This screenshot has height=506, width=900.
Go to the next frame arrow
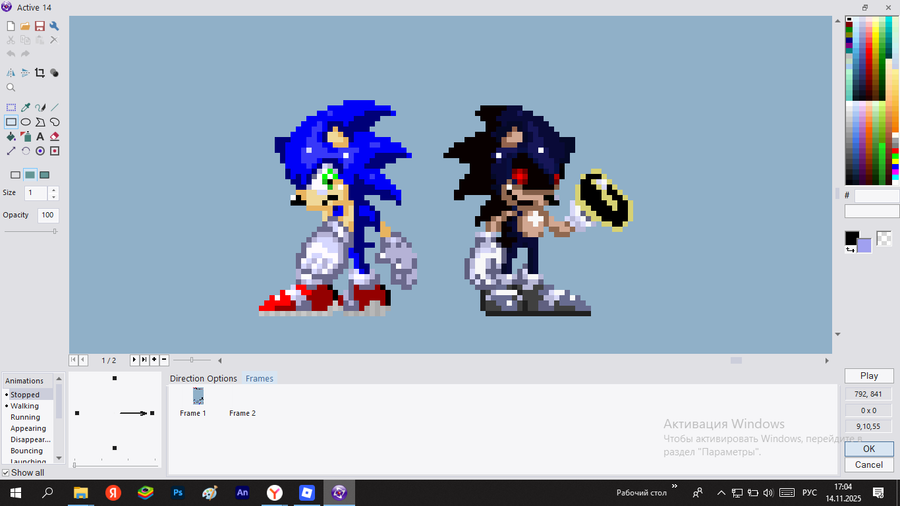pyautogui.click(x=134, y=360)
